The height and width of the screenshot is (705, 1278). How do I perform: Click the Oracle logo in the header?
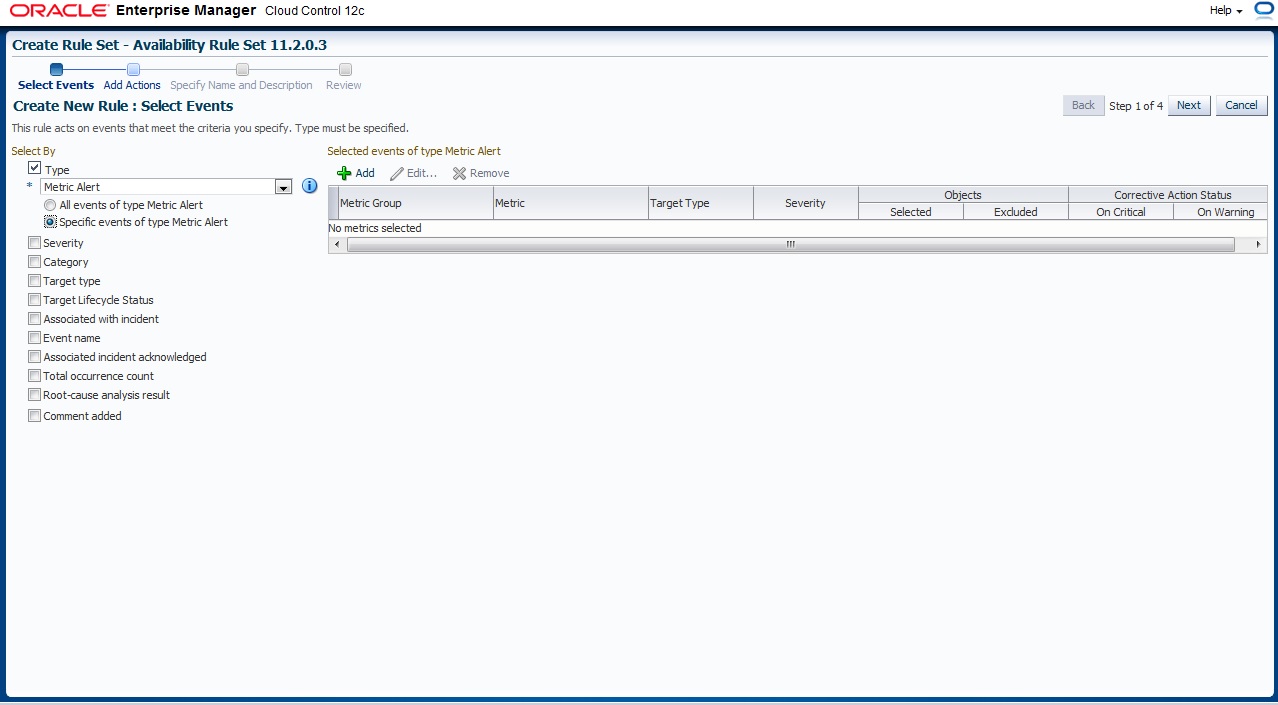(59, 11)
